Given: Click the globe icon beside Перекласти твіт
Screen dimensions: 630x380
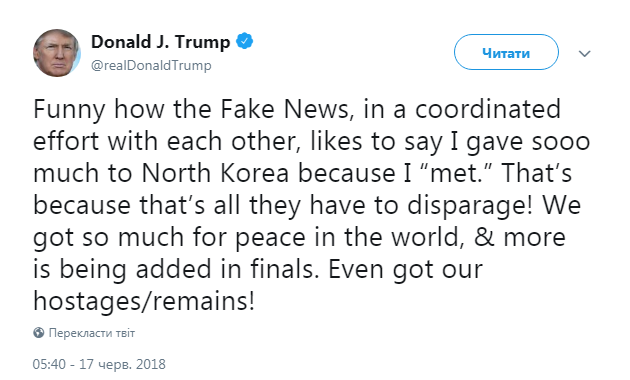Looking at the screenshot, I should 39,333.
